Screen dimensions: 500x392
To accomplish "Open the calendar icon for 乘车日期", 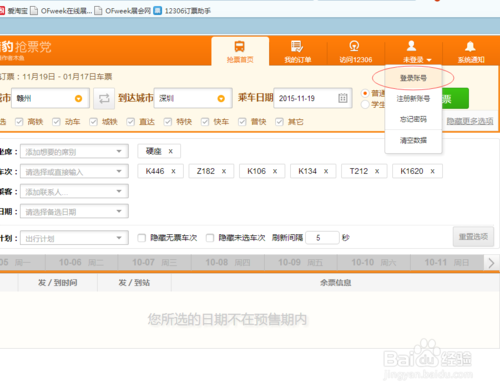I will tap(343, 98).
